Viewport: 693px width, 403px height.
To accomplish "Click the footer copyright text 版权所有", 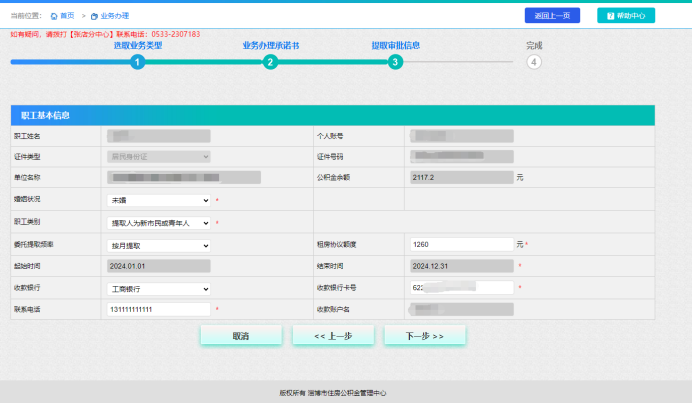I will tap(332, 393).
